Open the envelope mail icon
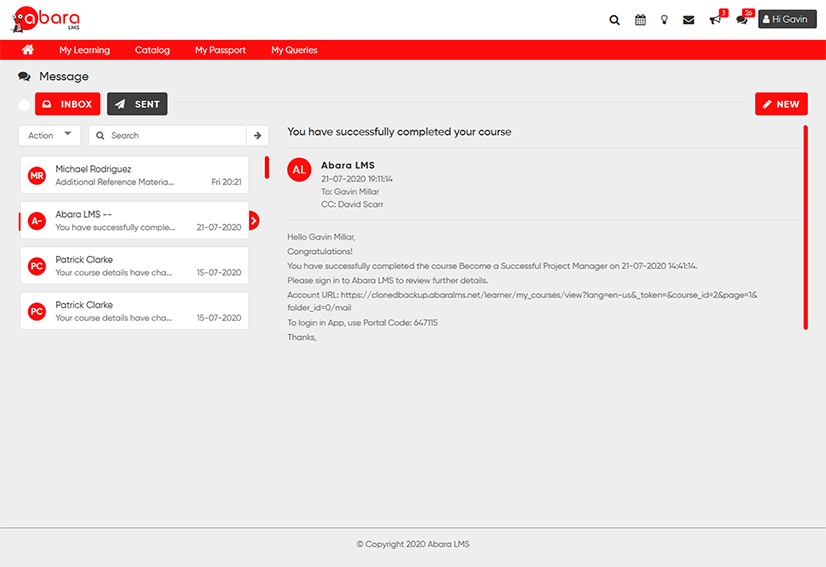Image resolution: width=826 pixels, height=567 pixels. pyautogui.click(x=689, y=20)
